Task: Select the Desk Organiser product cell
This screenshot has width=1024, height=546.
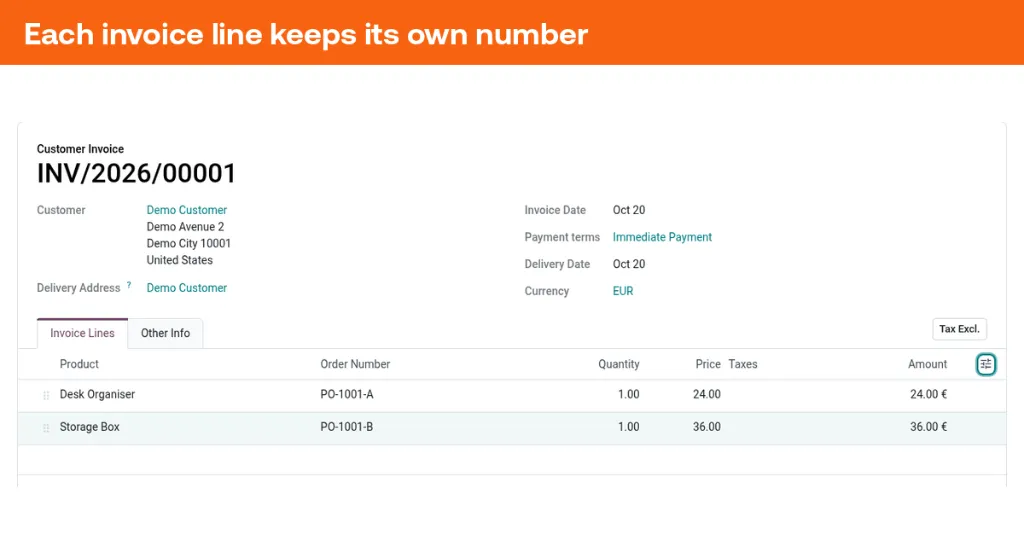Action: tap(97, 394)
